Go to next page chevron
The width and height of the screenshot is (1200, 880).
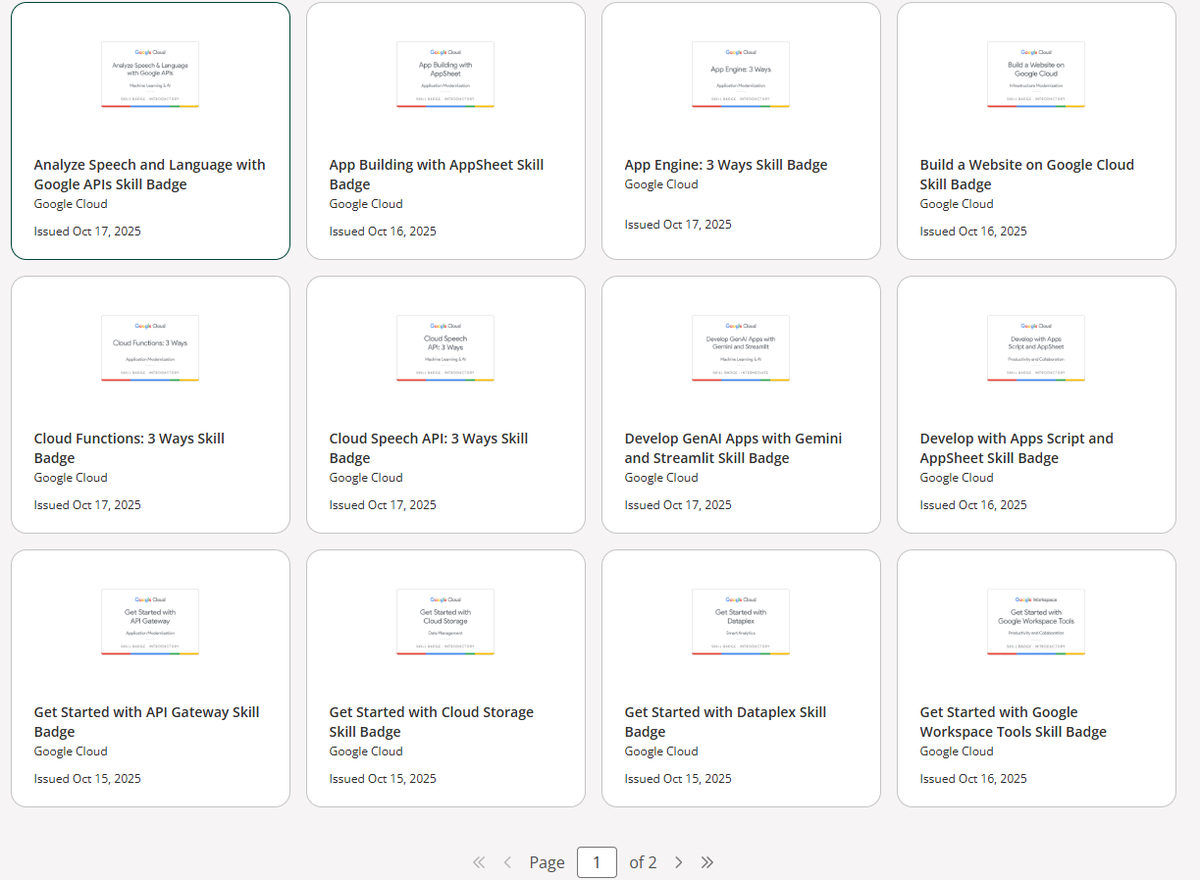(678, 862)
